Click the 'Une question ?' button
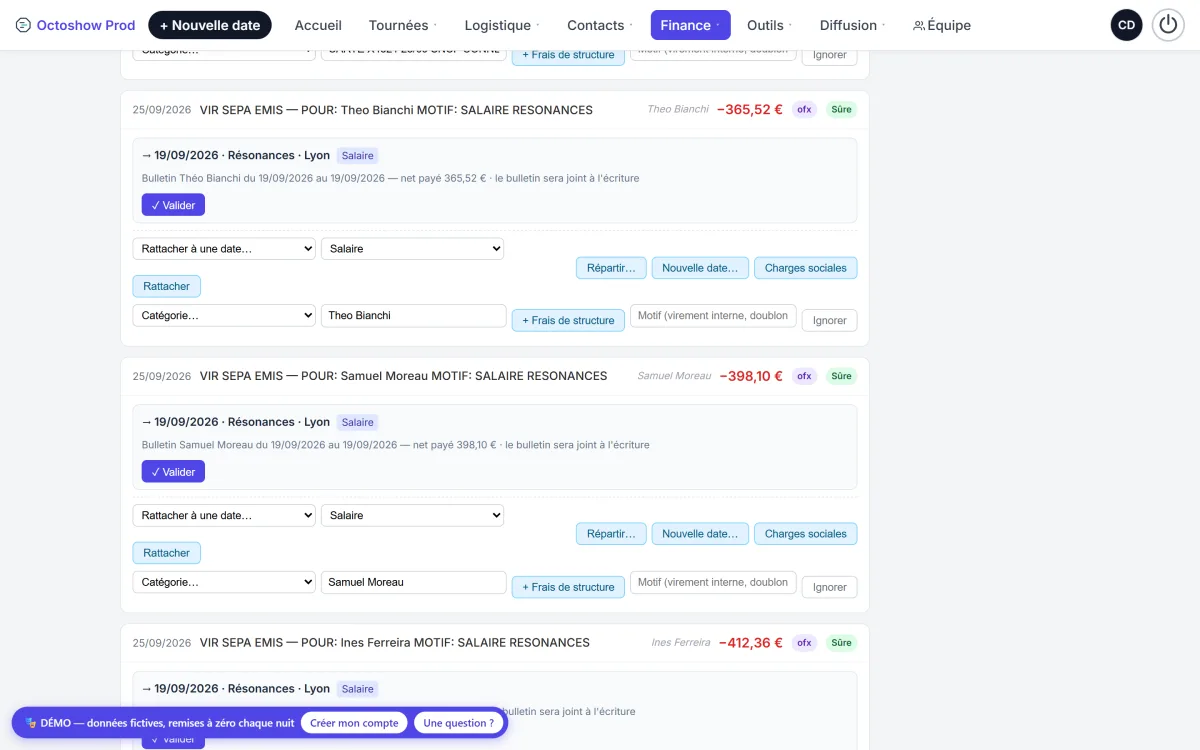1200x750 pixels. coord(458,723)
